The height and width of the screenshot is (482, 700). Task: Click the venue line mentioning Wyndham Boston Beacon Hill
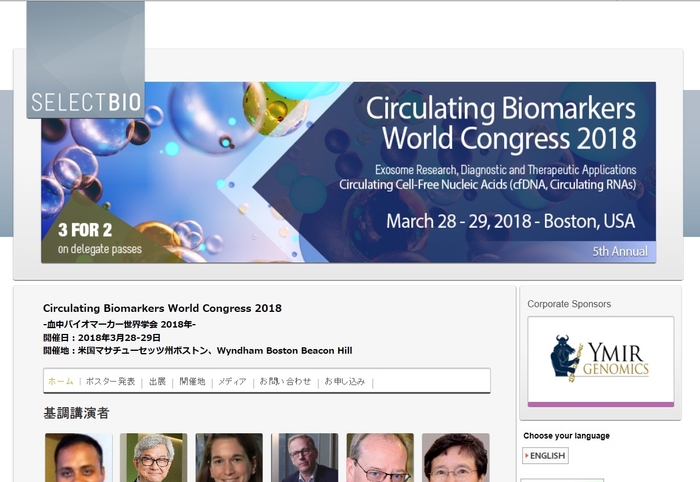[198, 350]
